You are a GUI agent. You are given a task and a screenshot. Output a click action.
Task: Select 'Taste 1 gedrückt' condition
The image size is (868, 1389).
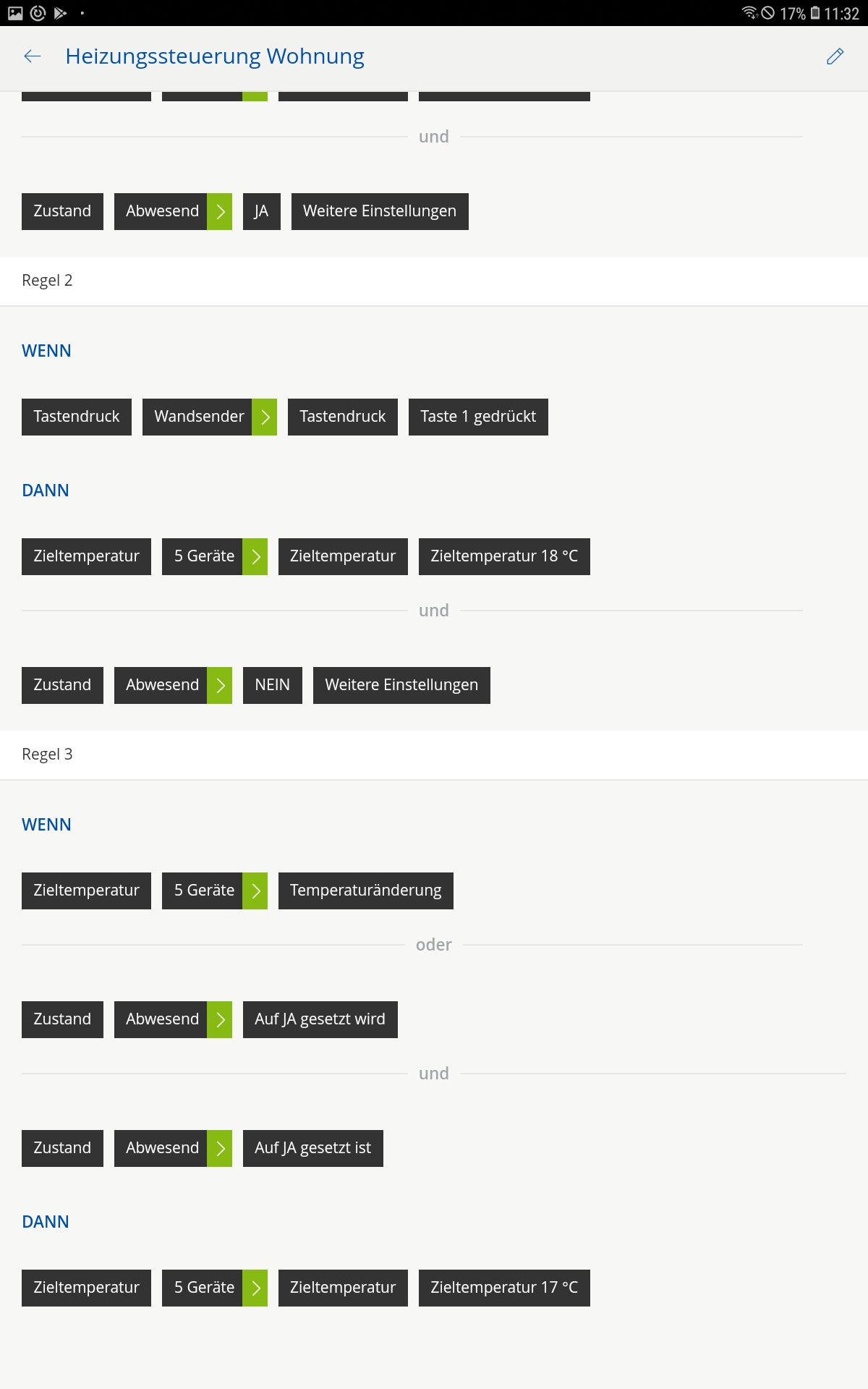478,417
